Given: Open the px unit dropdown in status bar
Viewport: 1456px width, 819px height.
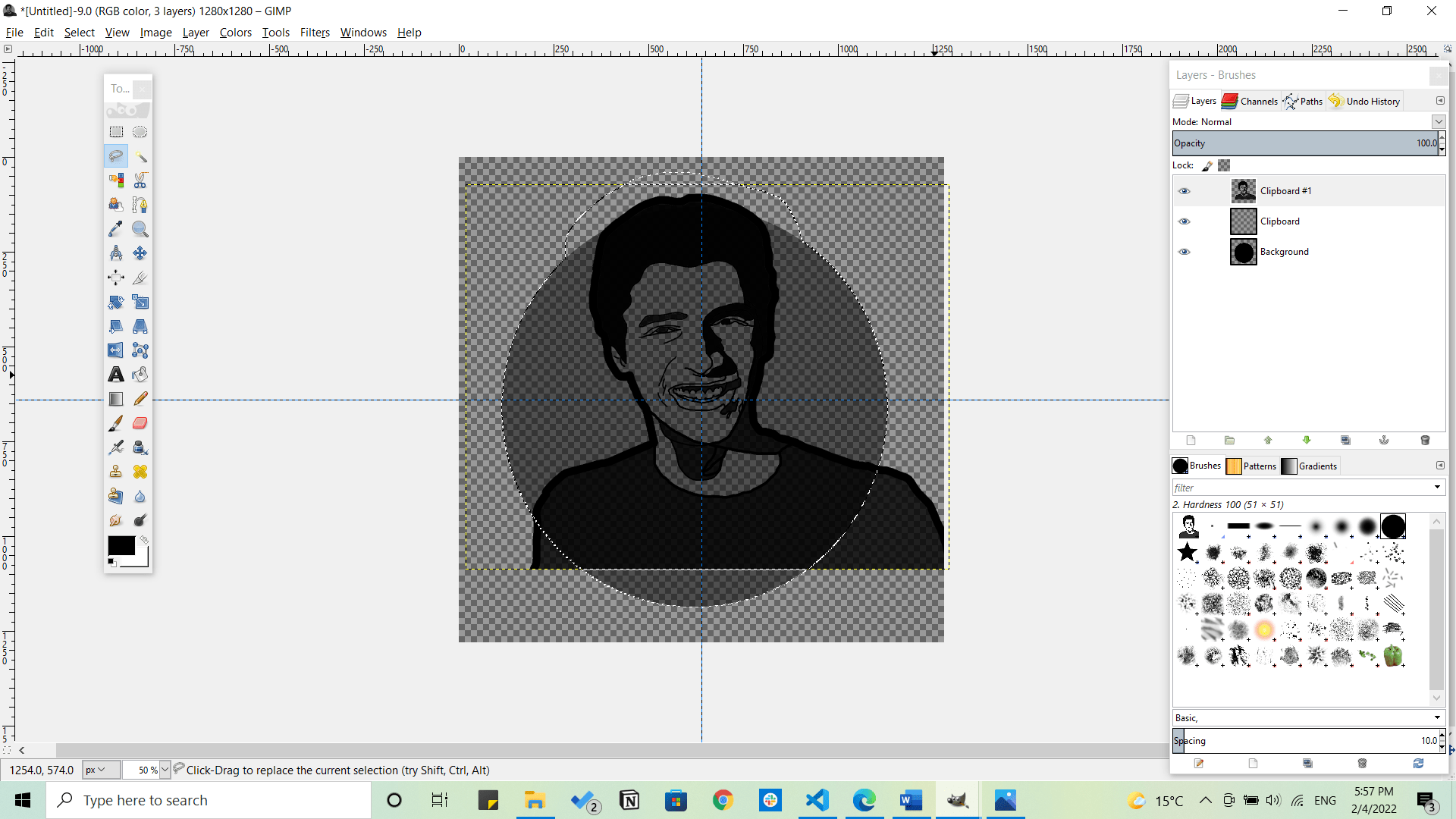Looking at the screenshot, I should point(101,770).
